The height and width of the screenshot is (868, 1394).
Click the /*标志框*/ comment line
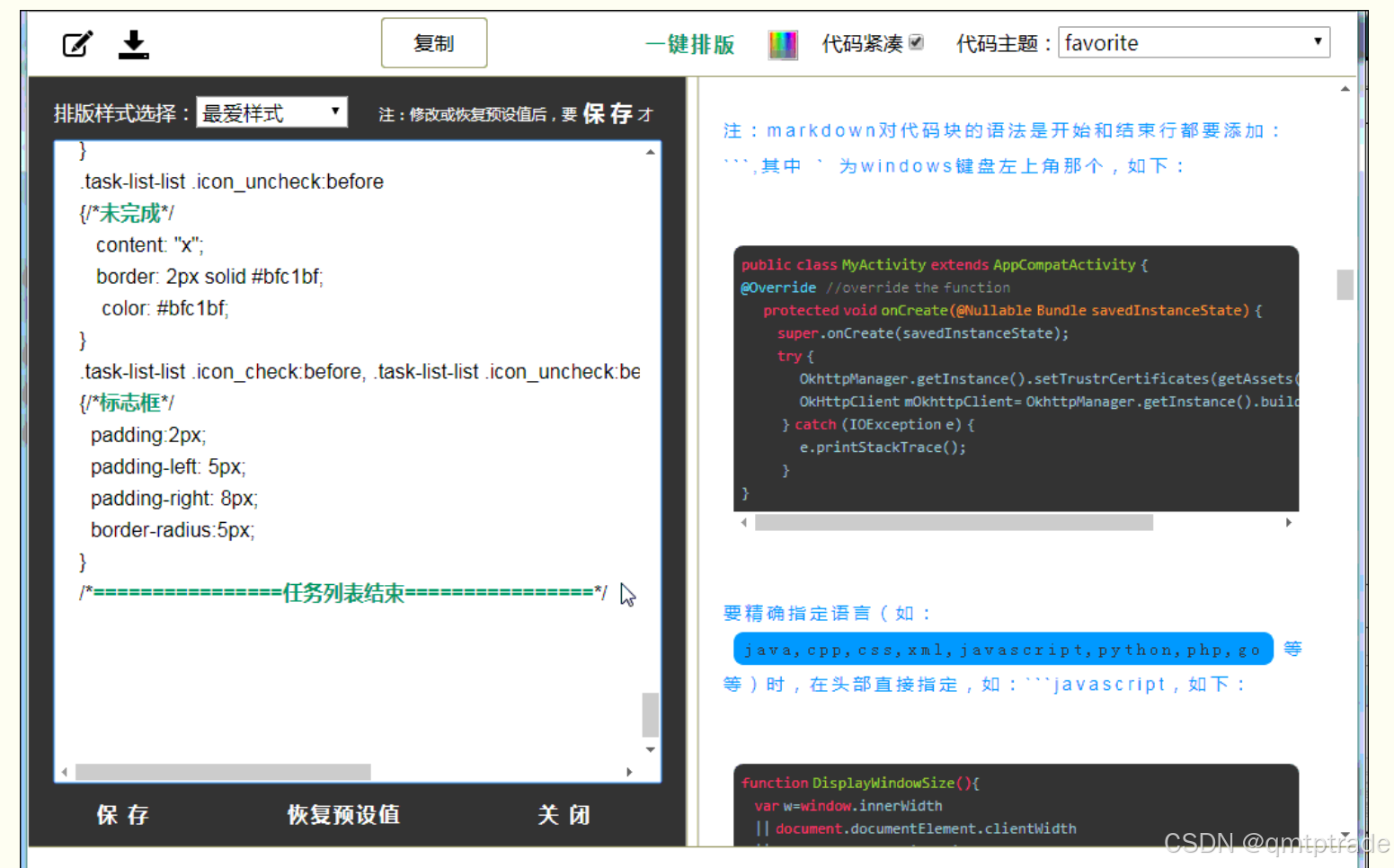(127, 403)
